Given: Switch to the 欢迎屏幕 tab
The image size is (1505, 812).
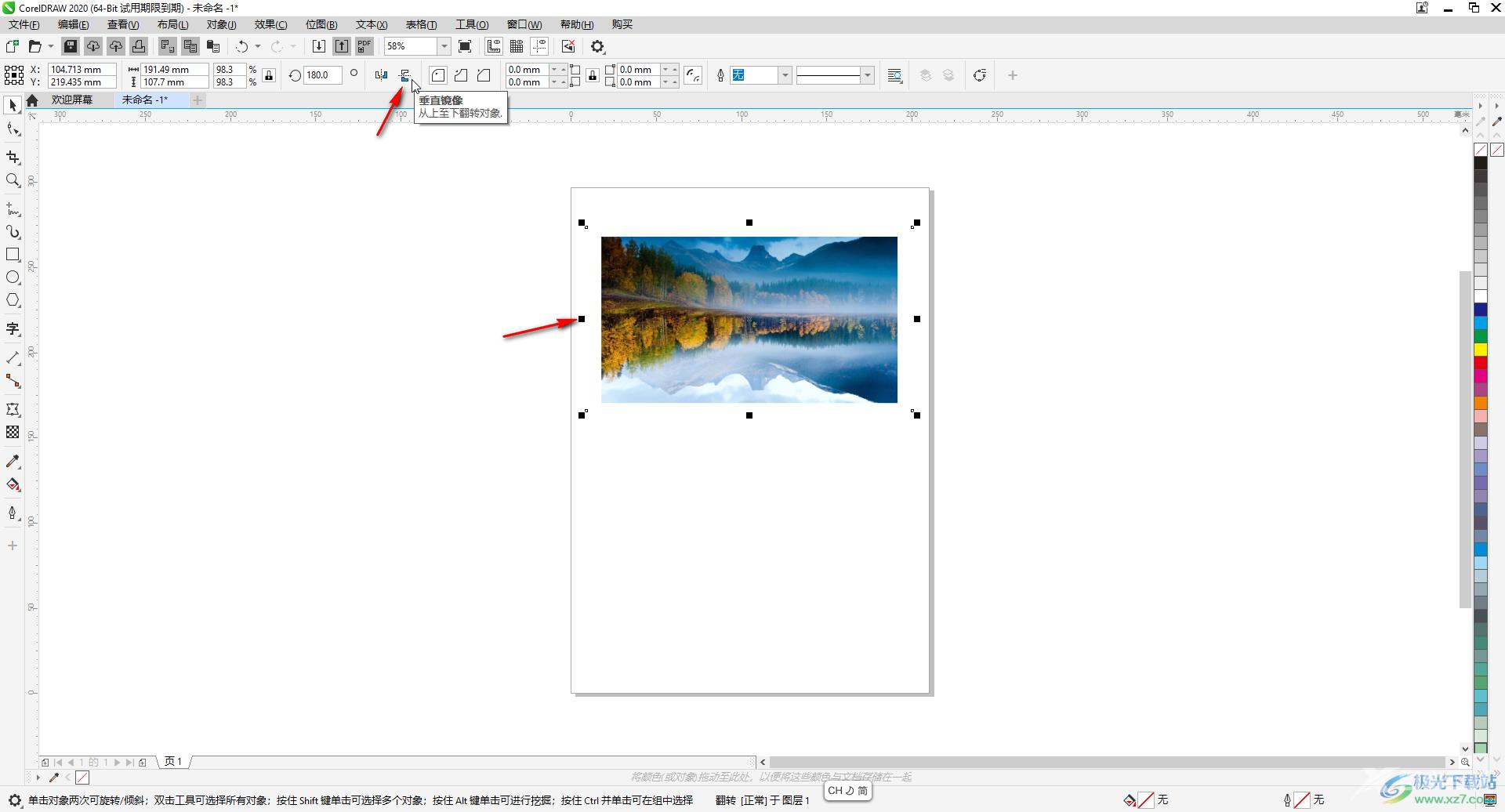Looking at the screenshot, I should tap(72, 100).
